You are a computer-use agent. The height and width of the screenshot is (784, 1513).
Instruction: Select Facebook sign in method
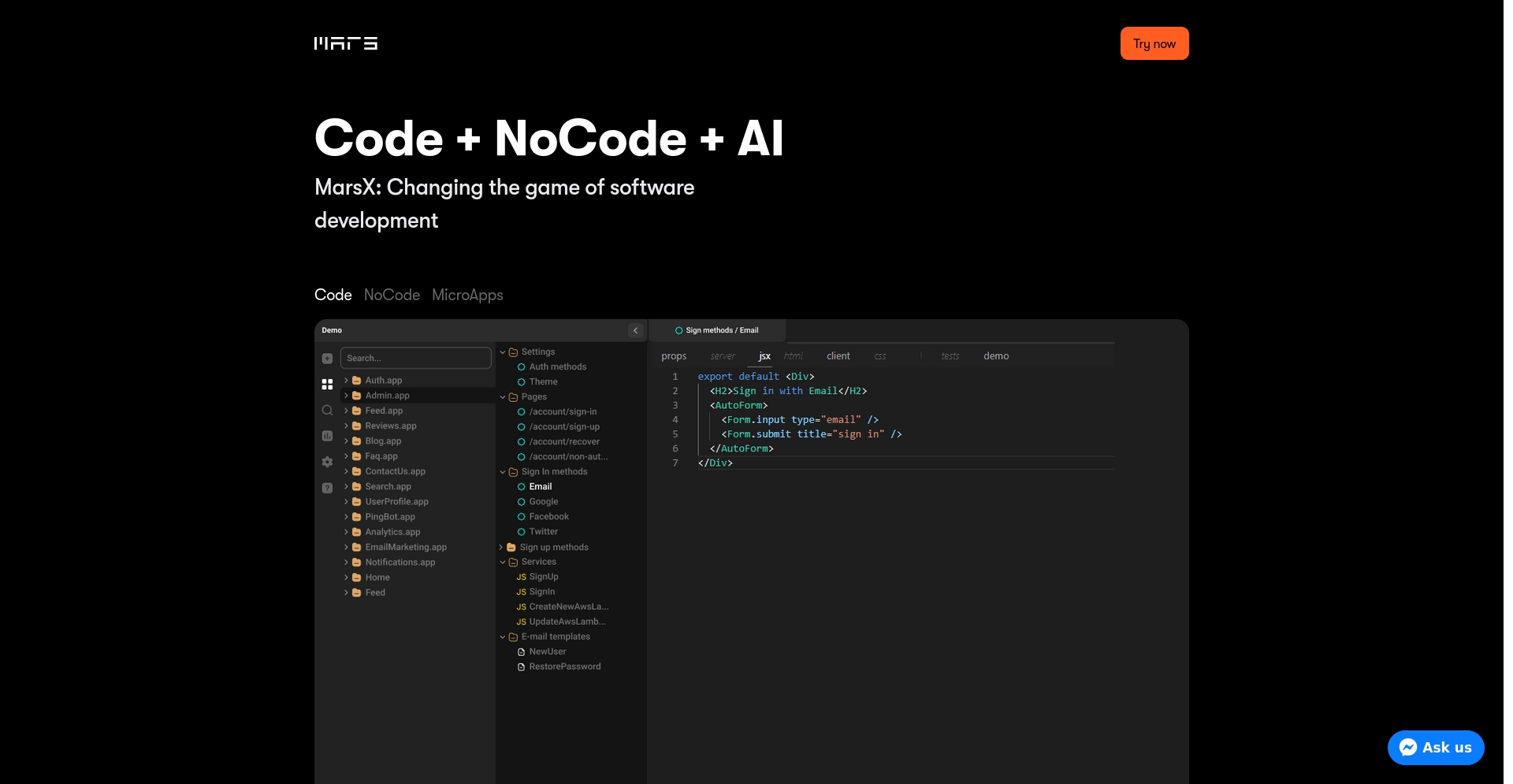tap(548, 517)
